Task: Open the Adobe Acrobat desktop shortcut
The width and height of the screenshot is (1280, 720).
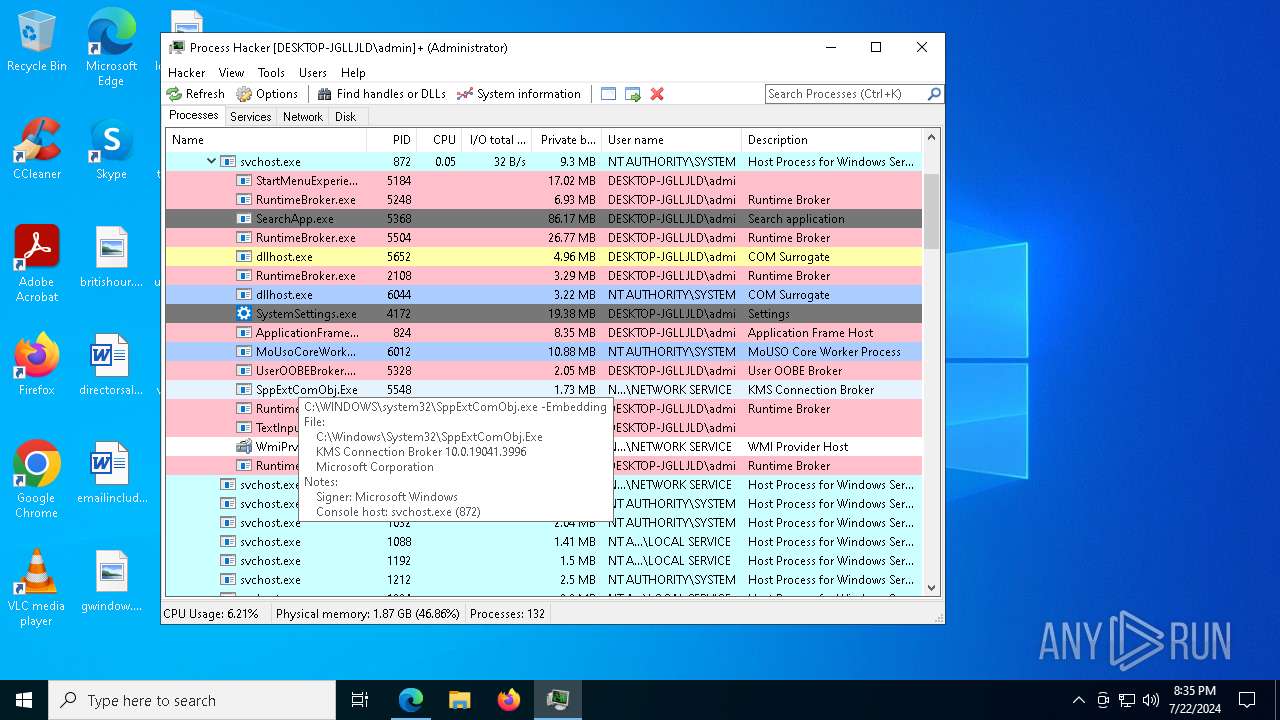Action: (x=37, y=264)
